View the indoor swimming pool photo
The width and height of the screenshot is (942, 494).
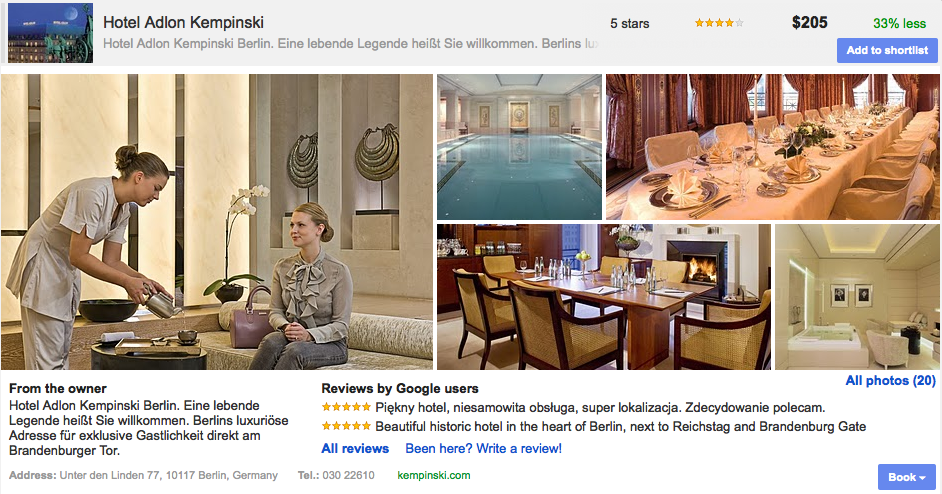pos(519,147)
